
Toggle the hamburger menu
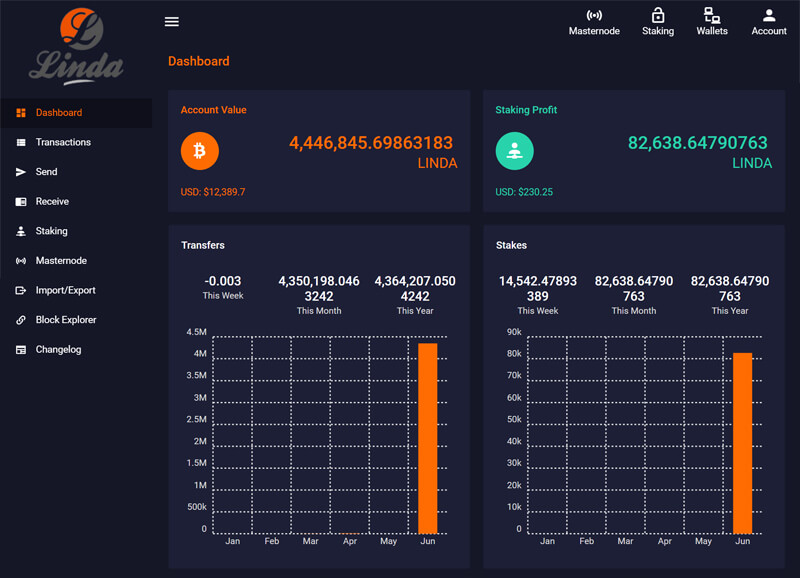coord(171,21)
